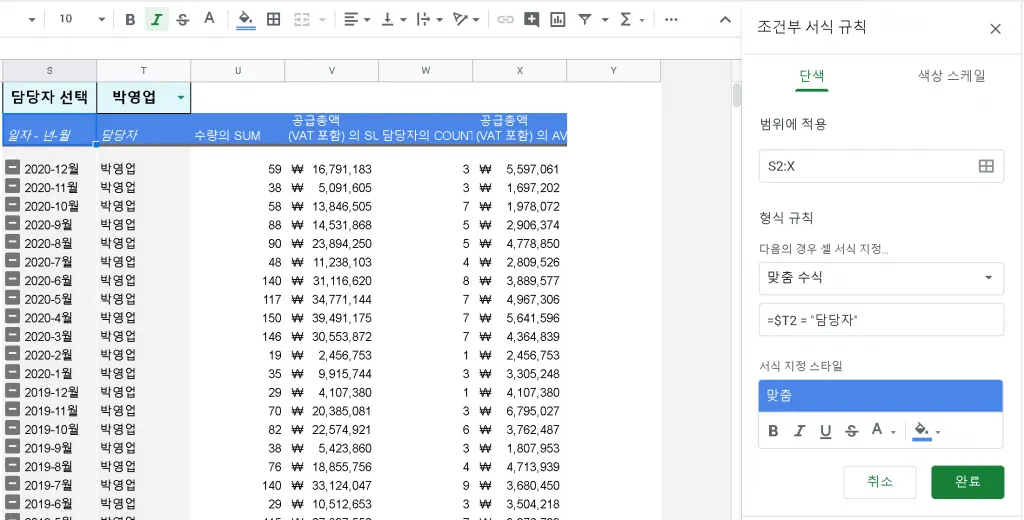Click the 완료 button
This screenshot has height=520, width=1024.
click(967, 482)
